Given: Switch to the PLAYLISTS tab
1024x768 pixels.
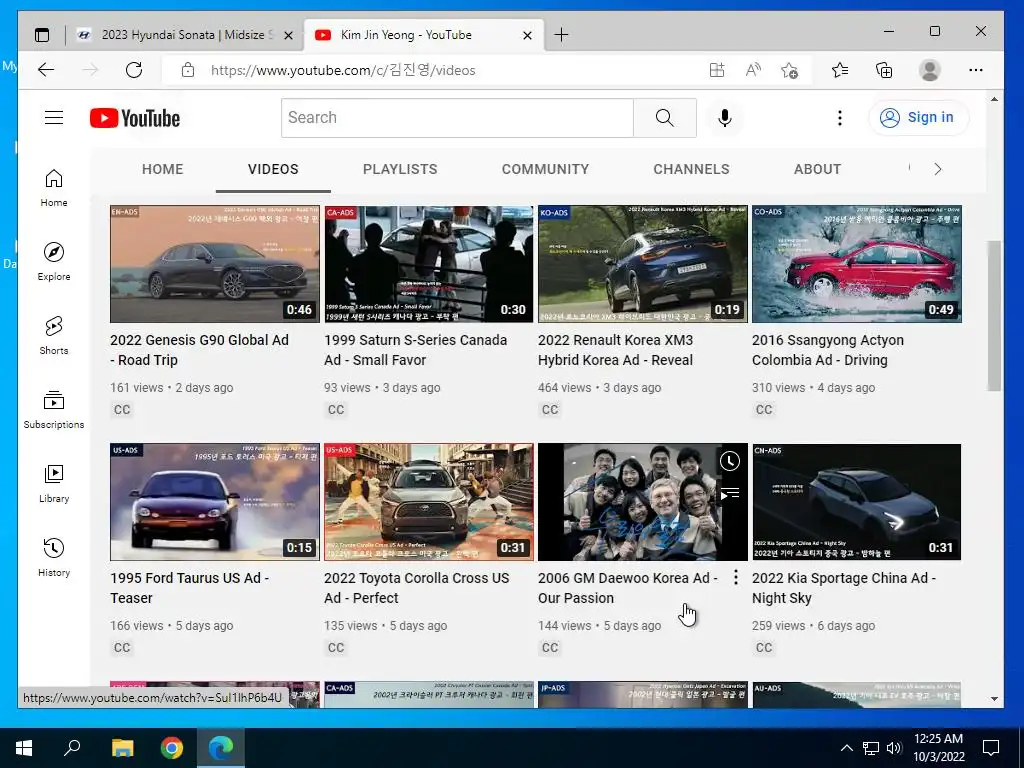Looking at the screenshot, I should coord(400,169).
